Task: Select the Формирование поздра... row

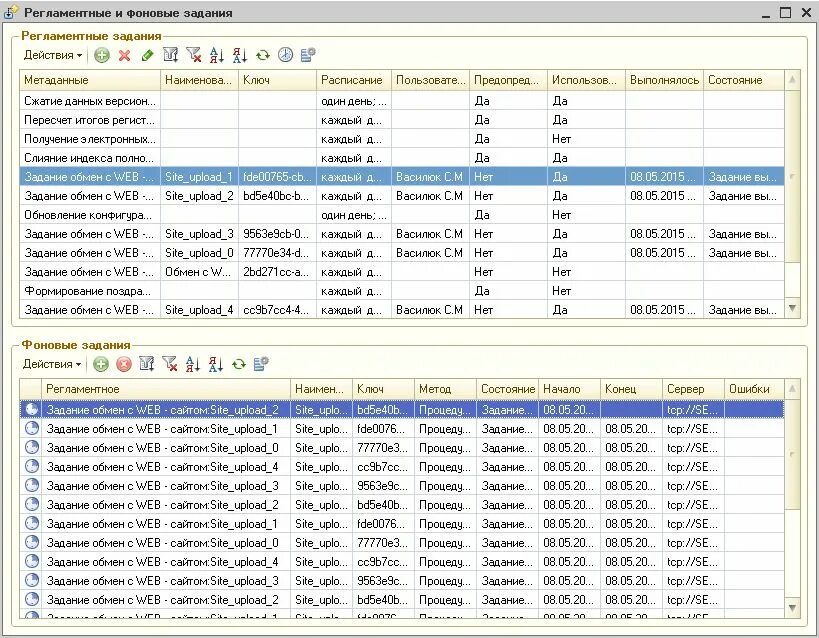Action: click(402, 291)
